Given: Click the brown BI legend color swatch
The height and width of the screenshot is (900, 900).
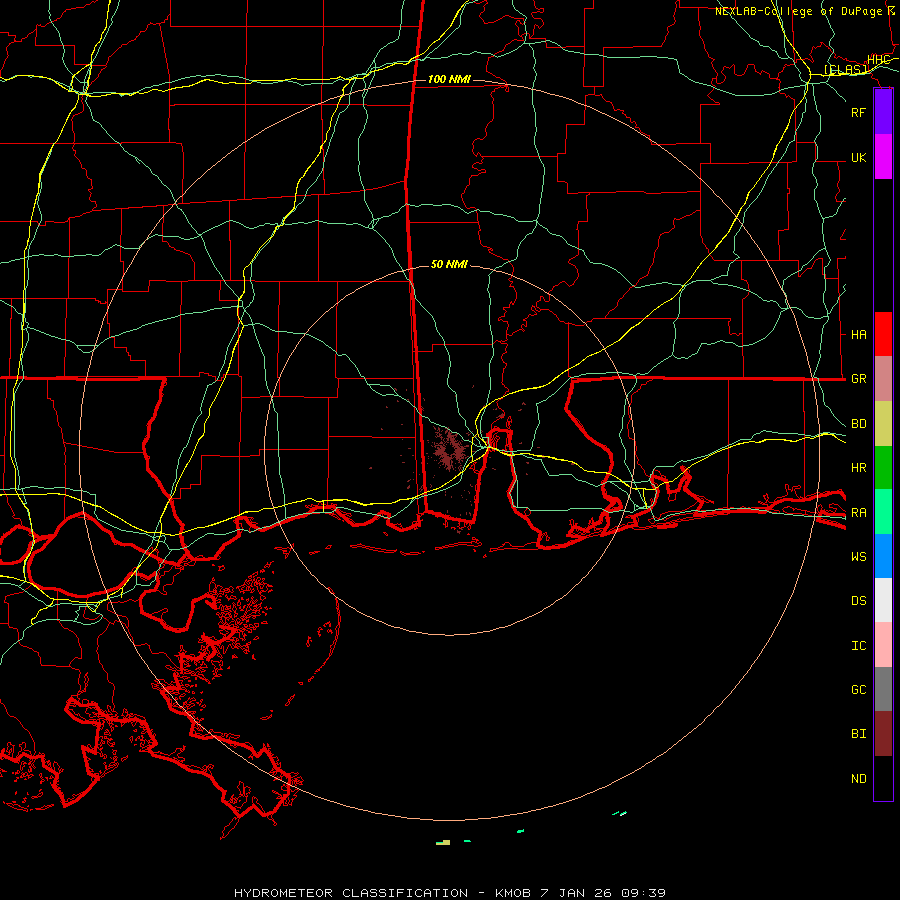Looking at the screenshot, I should pos(883,734).
